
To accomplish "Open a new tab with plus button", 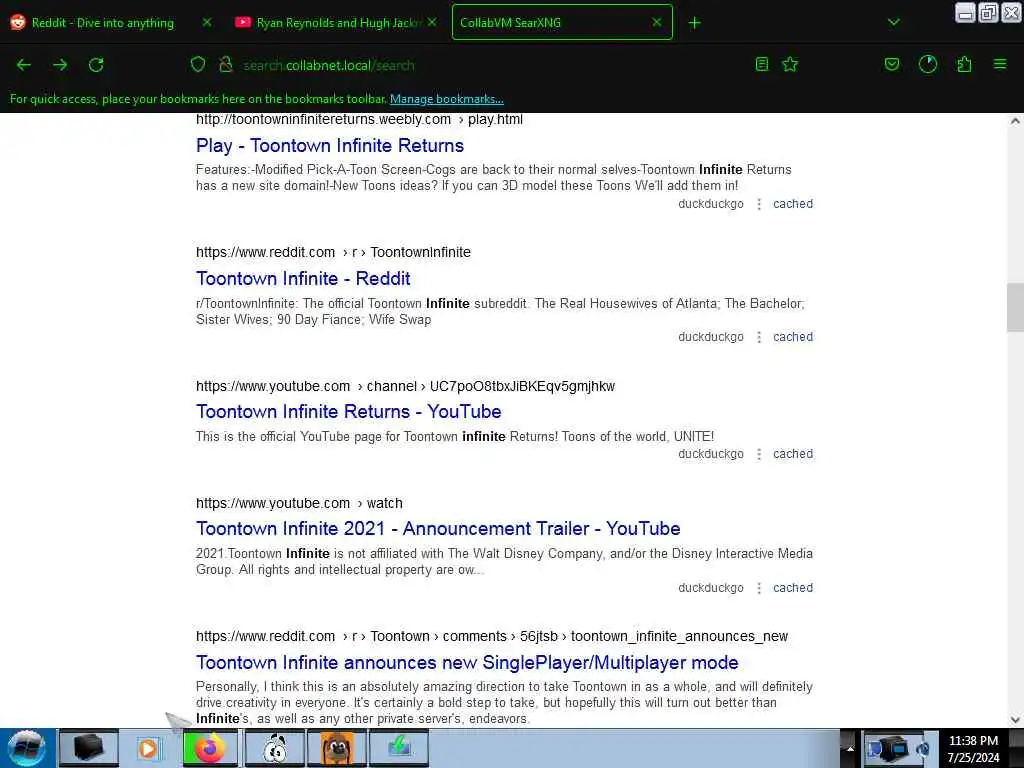I will coord(694,23).
